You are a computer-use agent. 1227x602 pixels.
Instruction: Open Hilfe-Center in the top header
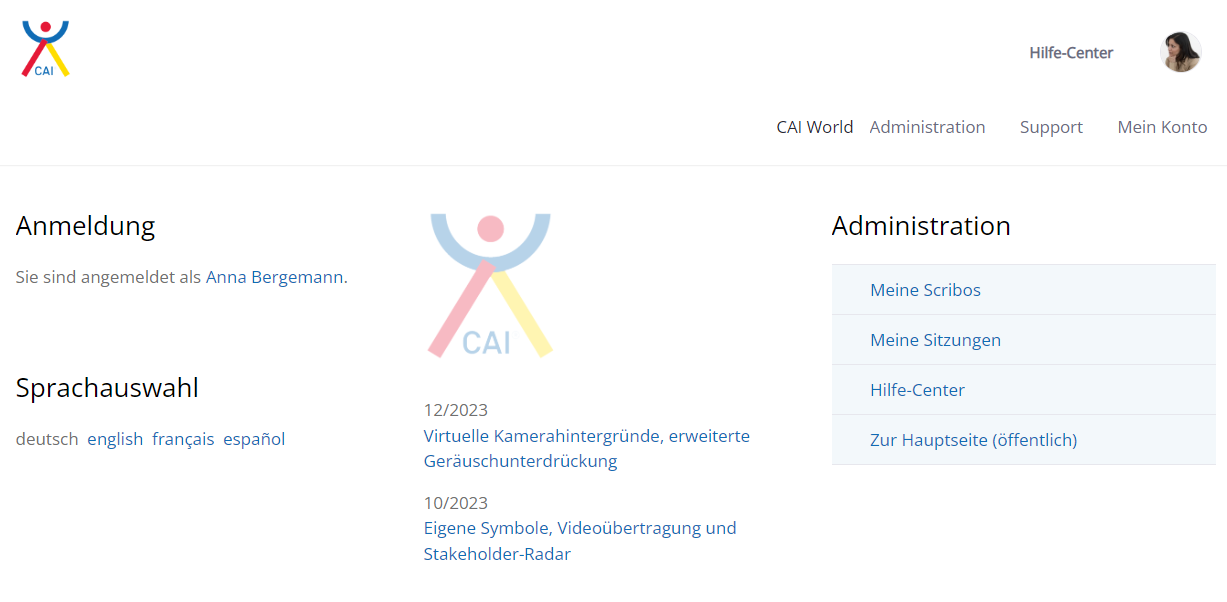click(1071, 53)
